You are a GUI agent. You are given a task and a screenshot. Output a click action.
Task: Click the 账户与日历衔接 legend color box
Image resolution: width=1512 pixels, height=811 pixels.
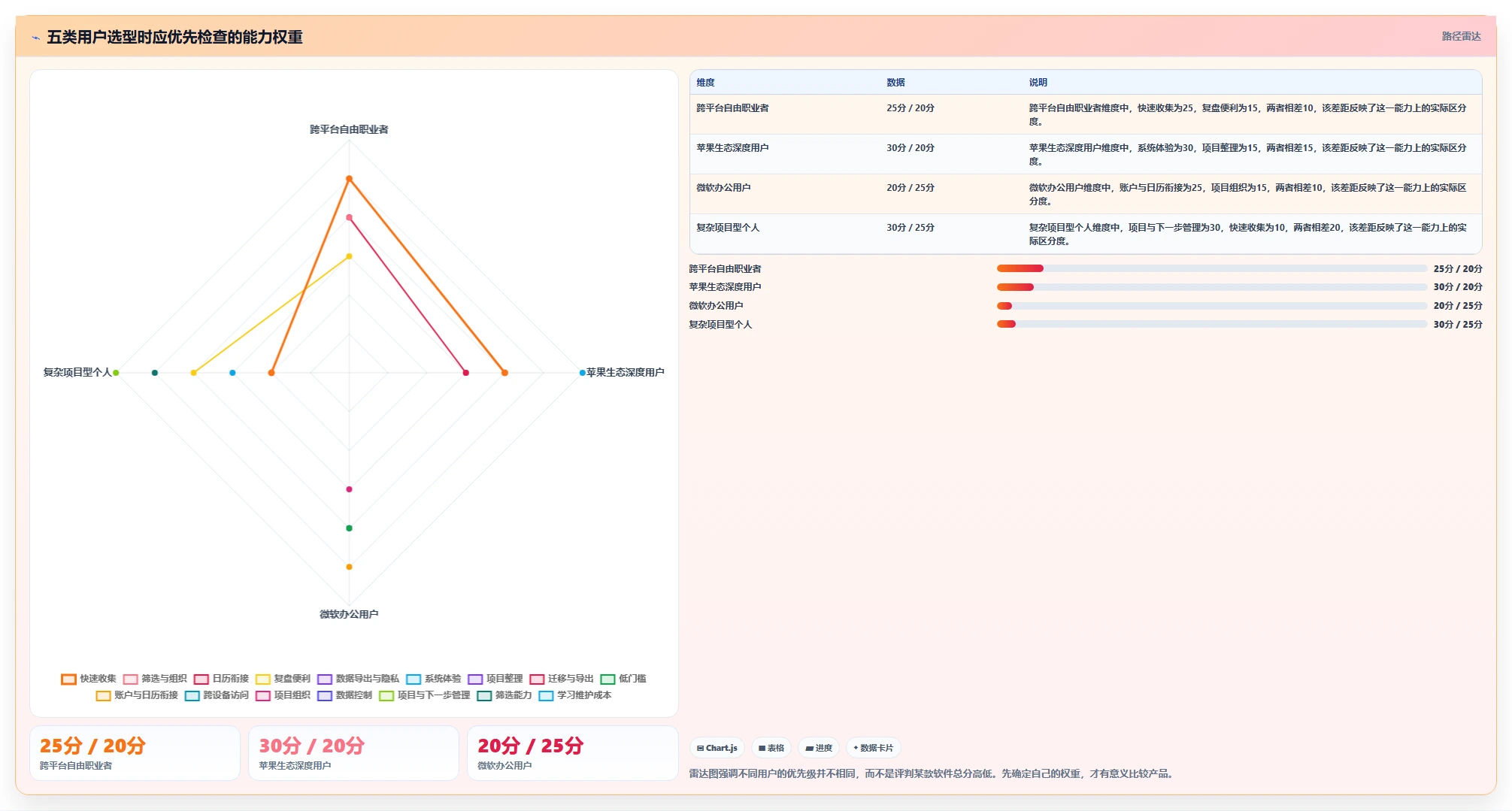point(103,695)
